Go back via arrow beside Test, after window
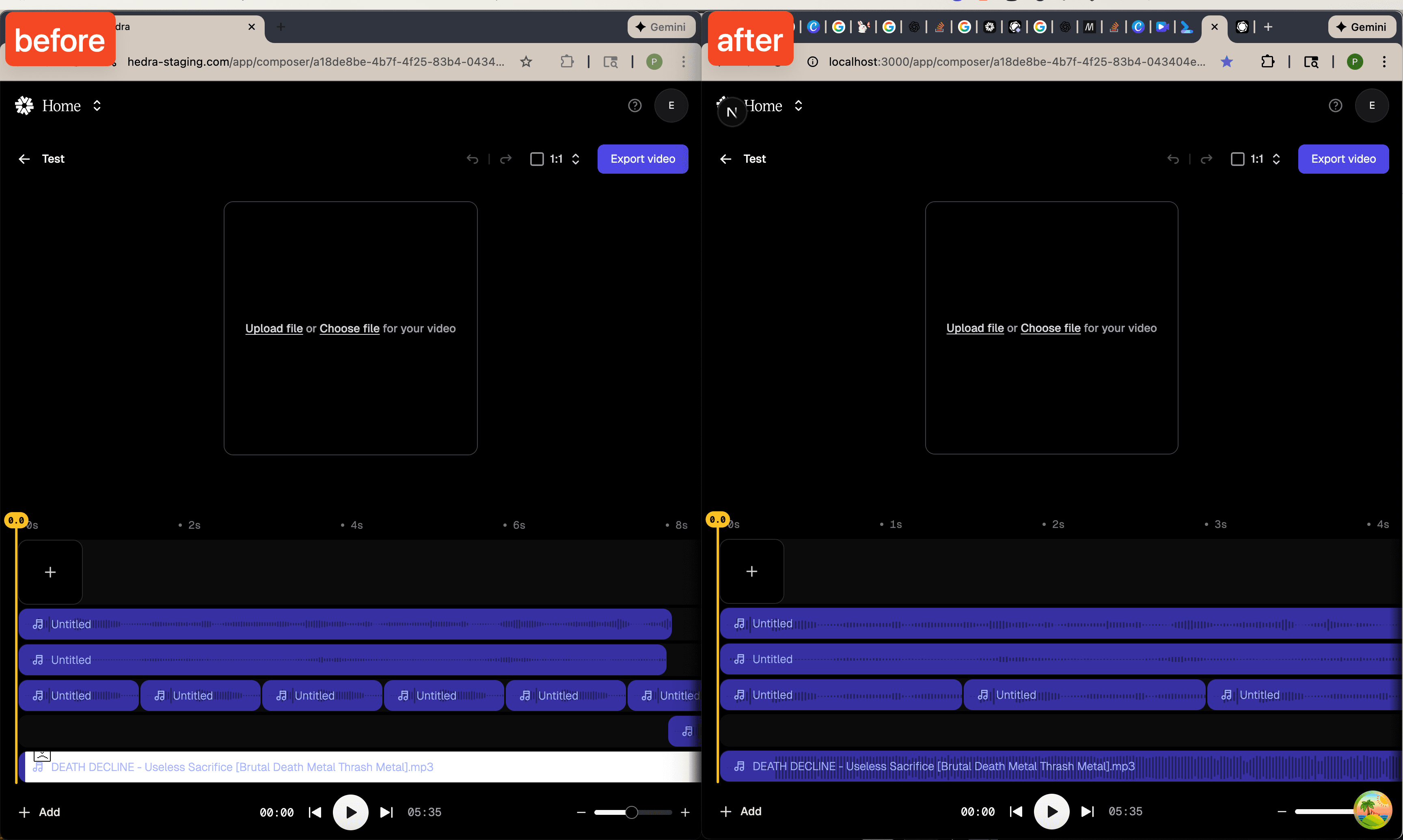 pos(726,159)
